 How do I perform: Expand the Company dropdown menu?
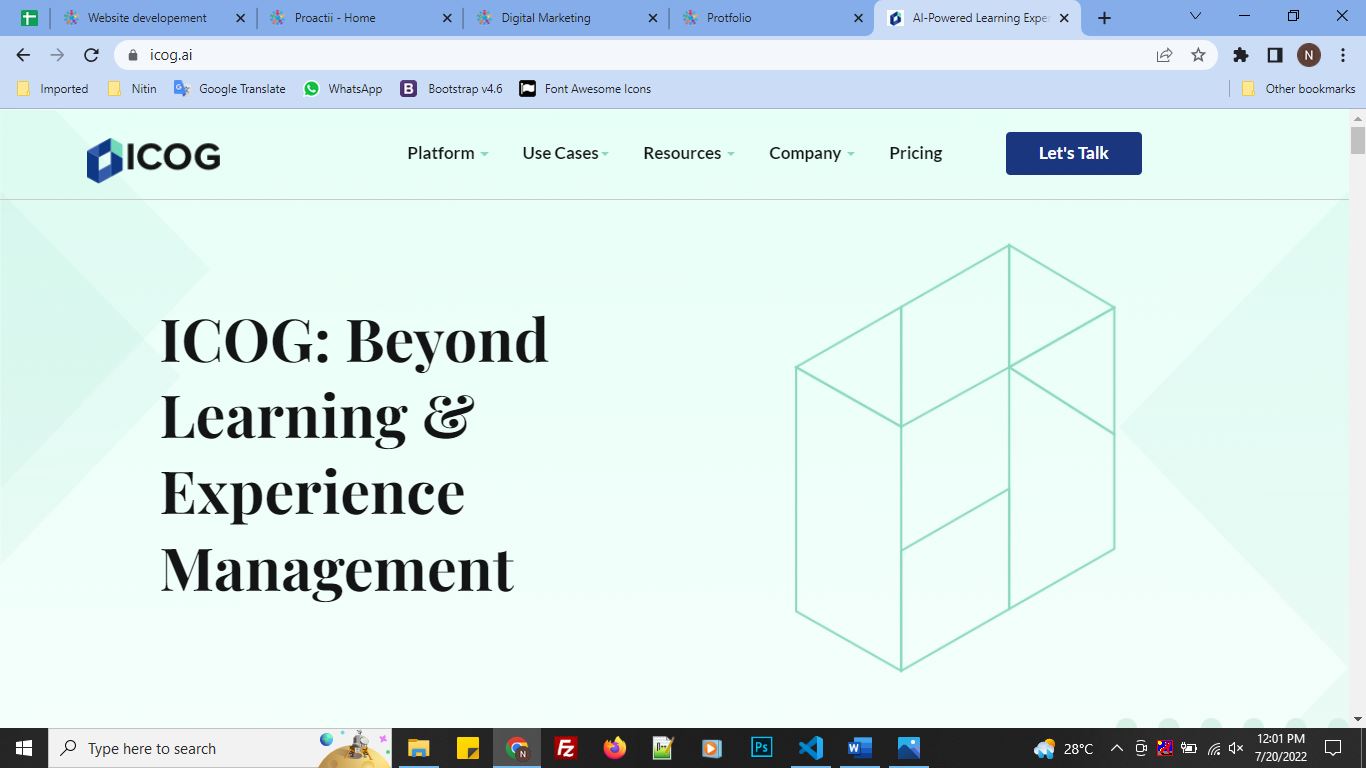tap(812, 153)
